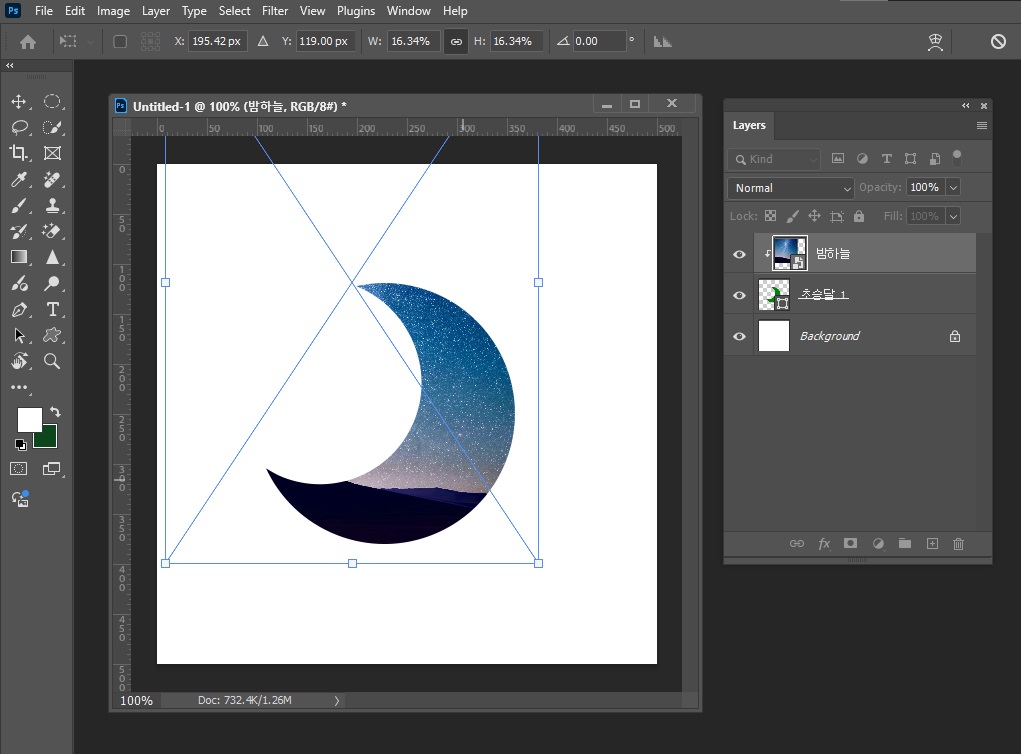Filter layers by pixel layers
The height and width of the screenshot is (754, 1021).
click(x=838, y=158)
